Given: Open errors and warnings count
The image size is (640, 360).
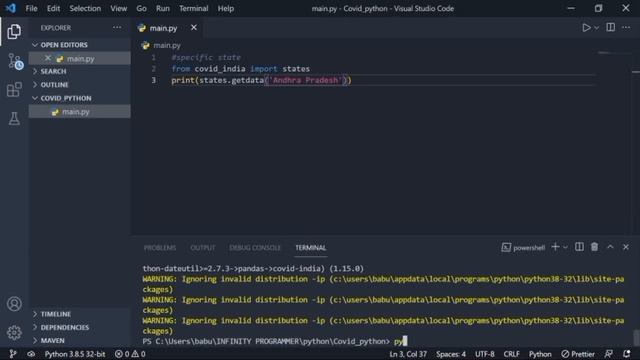Looking at the screenshot, I should coord(130,354).
